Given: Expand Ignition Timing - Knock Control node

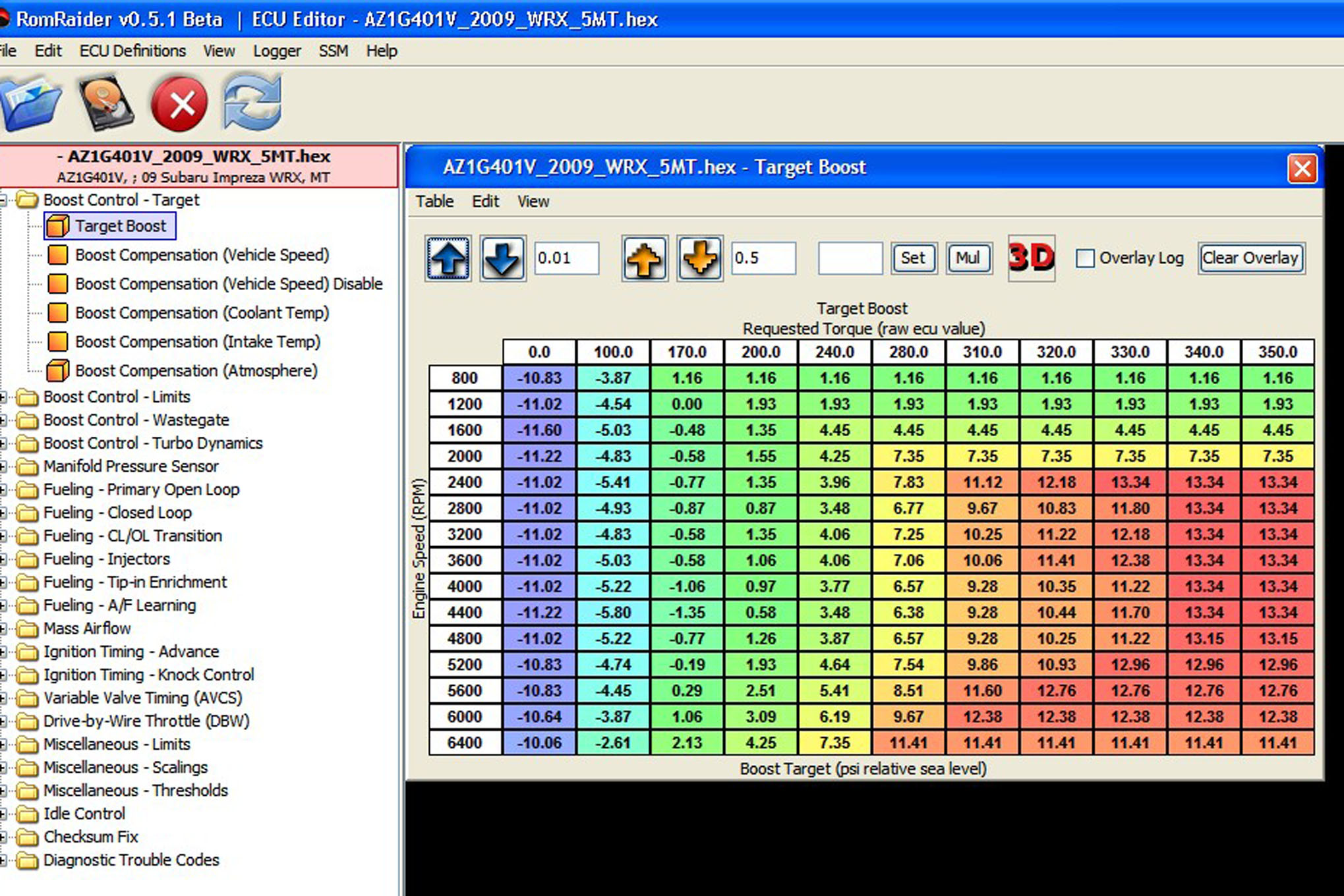Looking at the screenshot, I should point(3,675).
